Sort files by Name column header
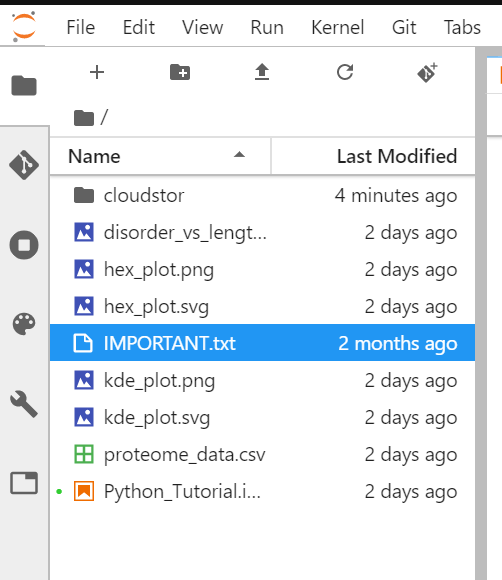The height and width of the screenshot is (580, 502). 160,156
